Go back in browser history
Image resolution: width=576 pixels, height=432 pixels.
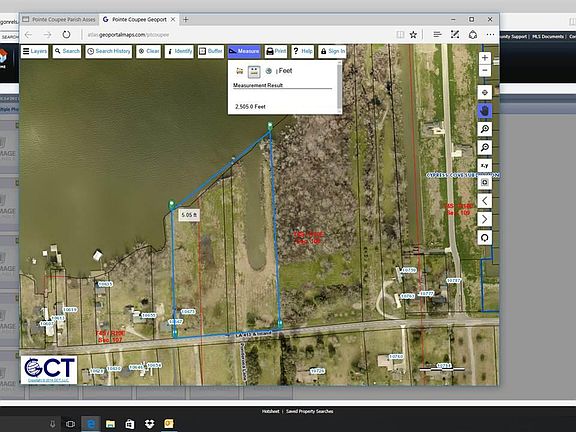coord(28,35)
